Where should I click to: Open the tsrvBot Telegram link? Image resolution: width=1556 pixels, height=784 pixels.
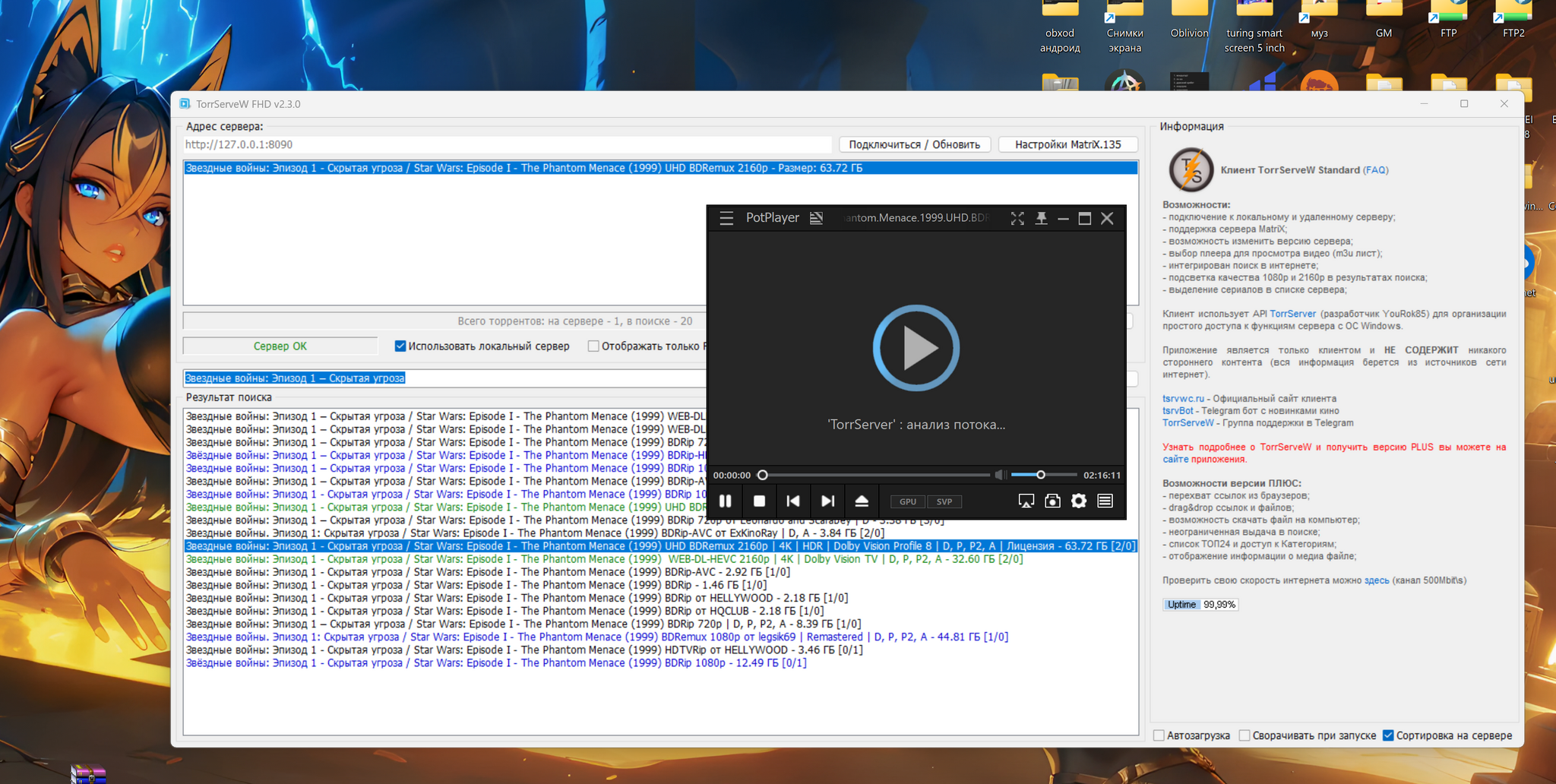pos(1178,411)
